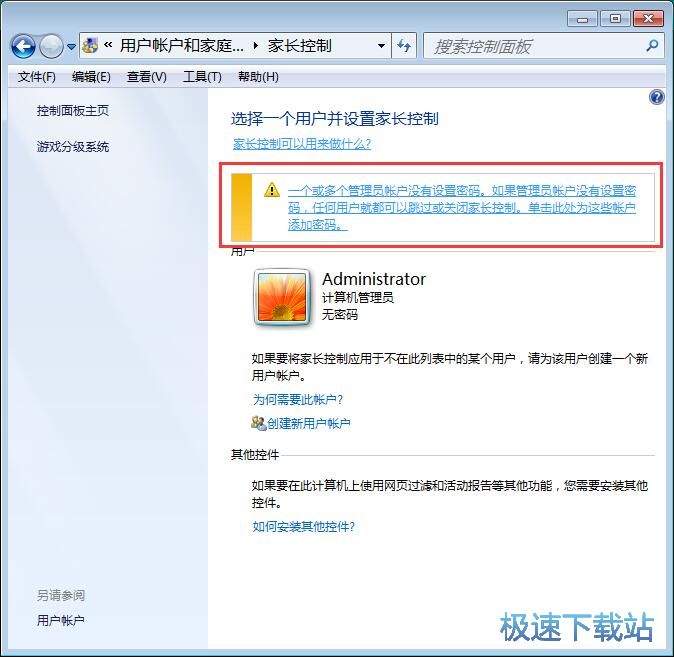Click the 其他控件 section label
Viewport: 674px width, 657px height.
point(254,454)
